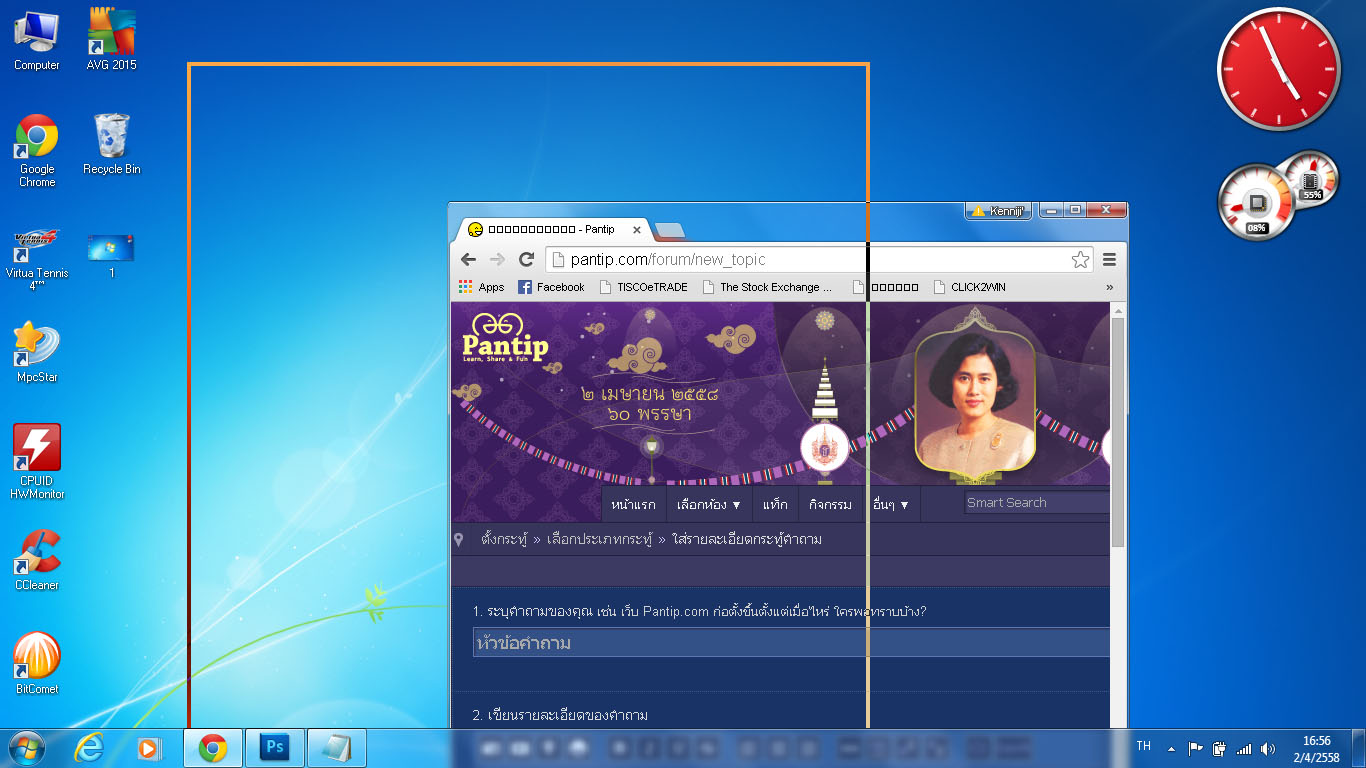This screenshot has height=768, width=1366.
Task: Expand the อื่นๆ dropdown menu
Action: click(891, 505)
